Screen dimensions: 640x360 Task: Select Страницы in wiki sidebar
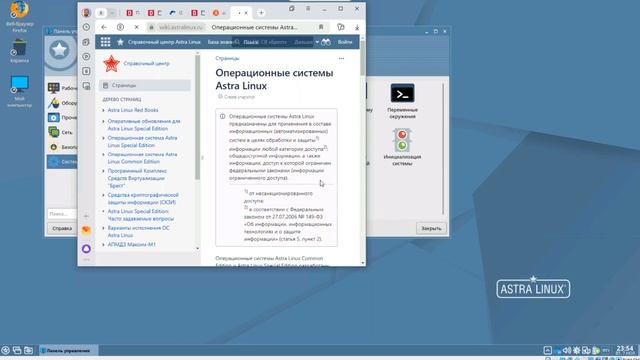tap(145, 85)
